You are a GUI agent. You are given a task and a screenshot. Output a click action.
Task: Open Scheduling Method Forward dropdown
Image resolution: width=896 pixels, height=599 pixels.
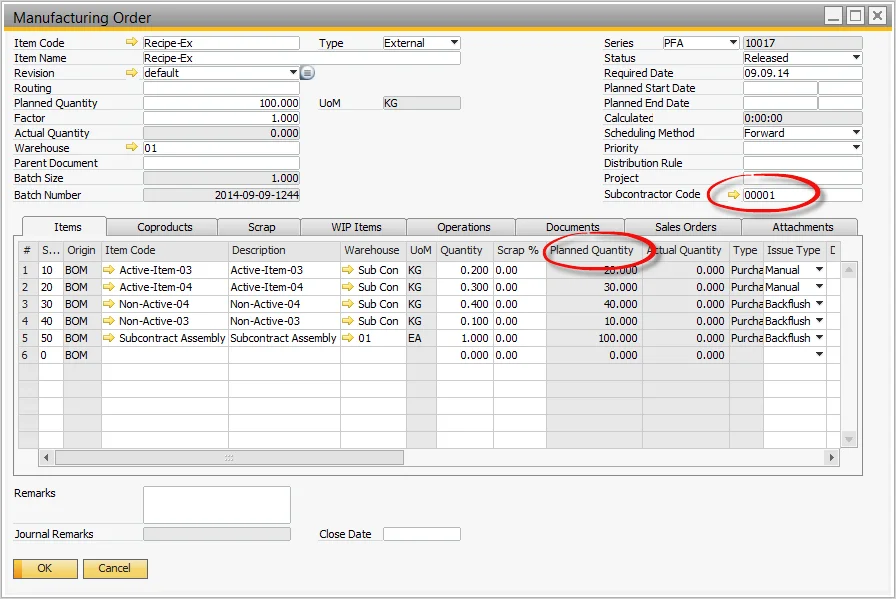(x=856, y=133)
